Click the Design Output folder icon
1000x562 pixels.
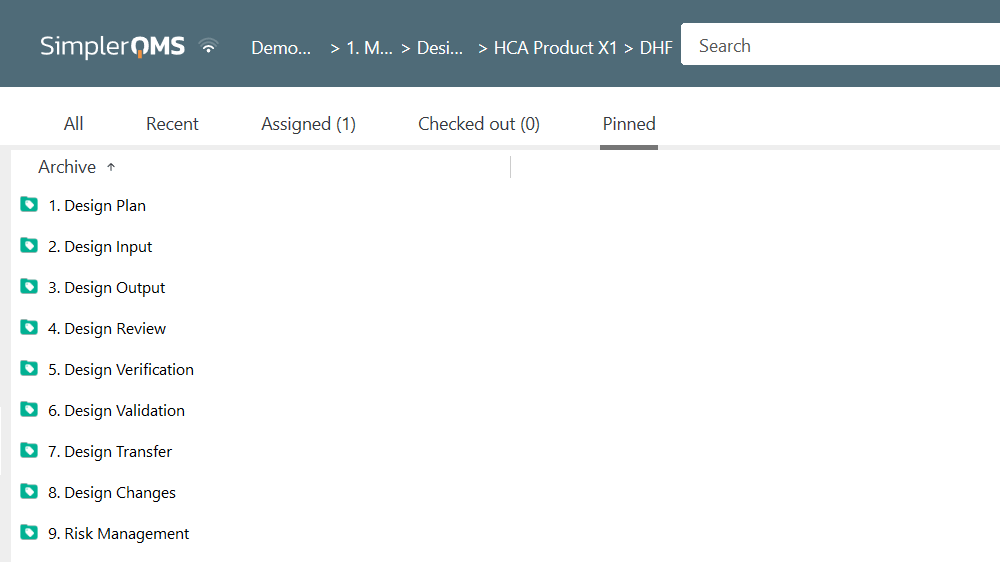coord(29,287)
